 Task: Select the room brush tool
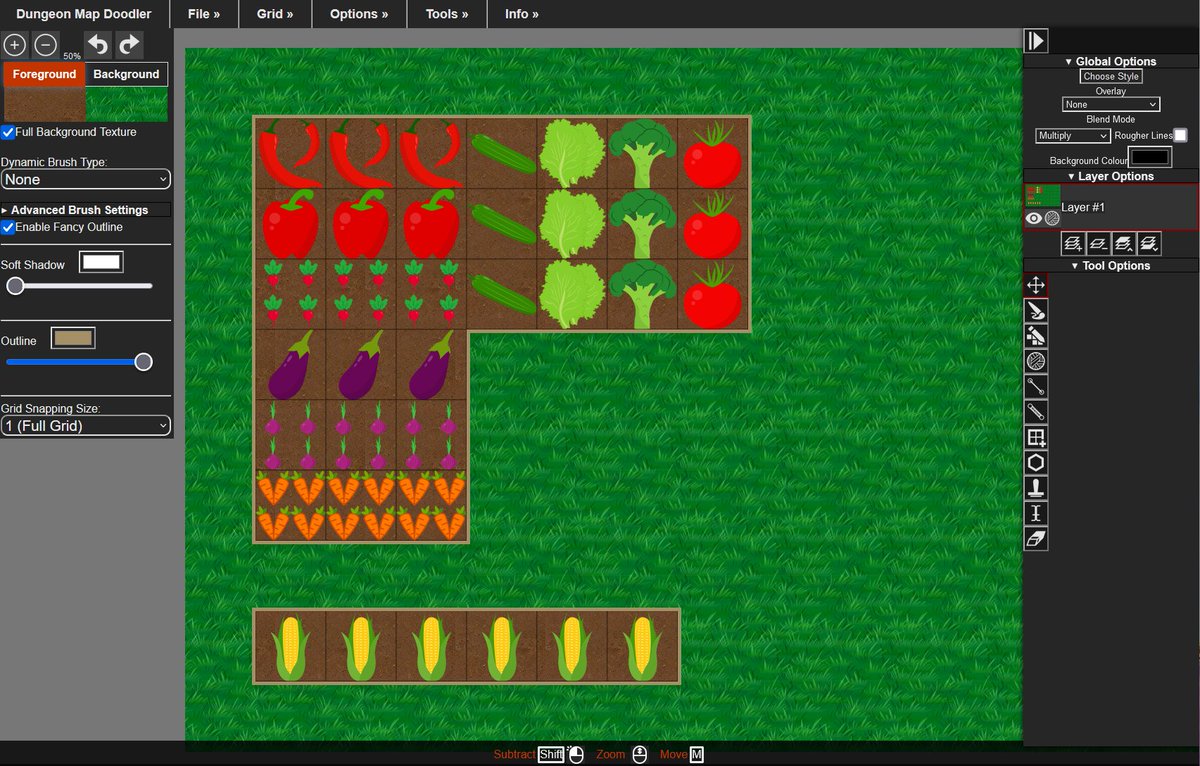pos(1036,311)
